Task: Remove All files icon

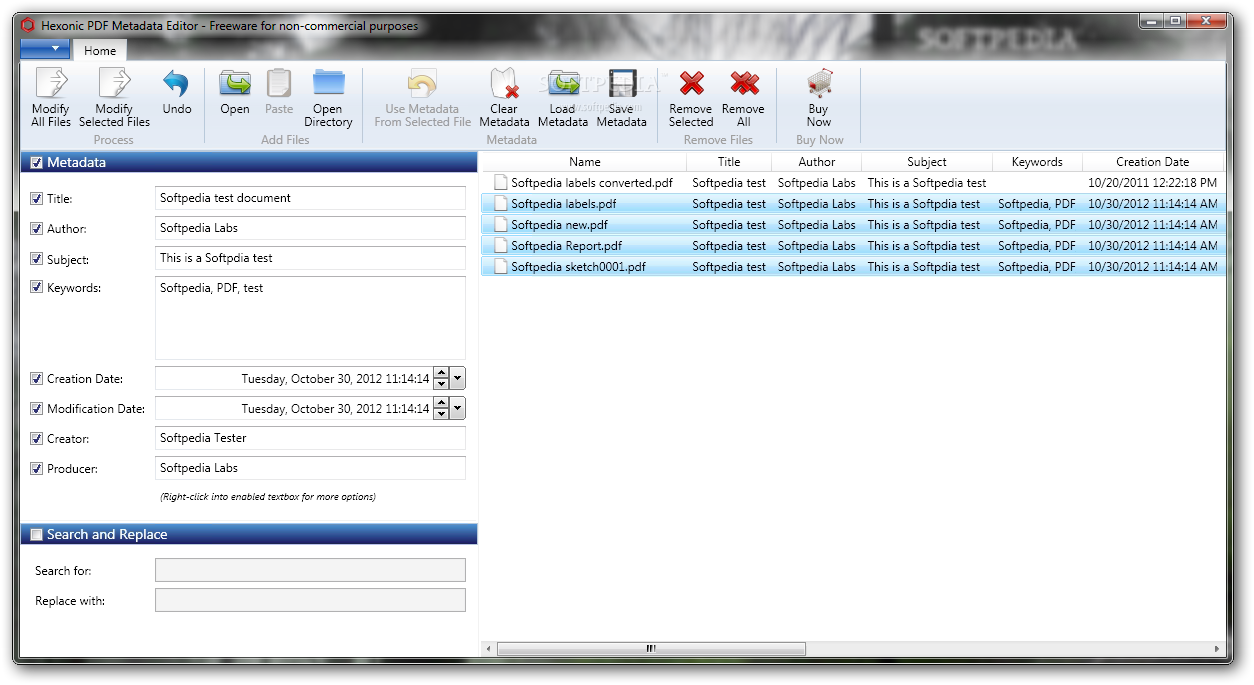Action: [x=743, y=84]
